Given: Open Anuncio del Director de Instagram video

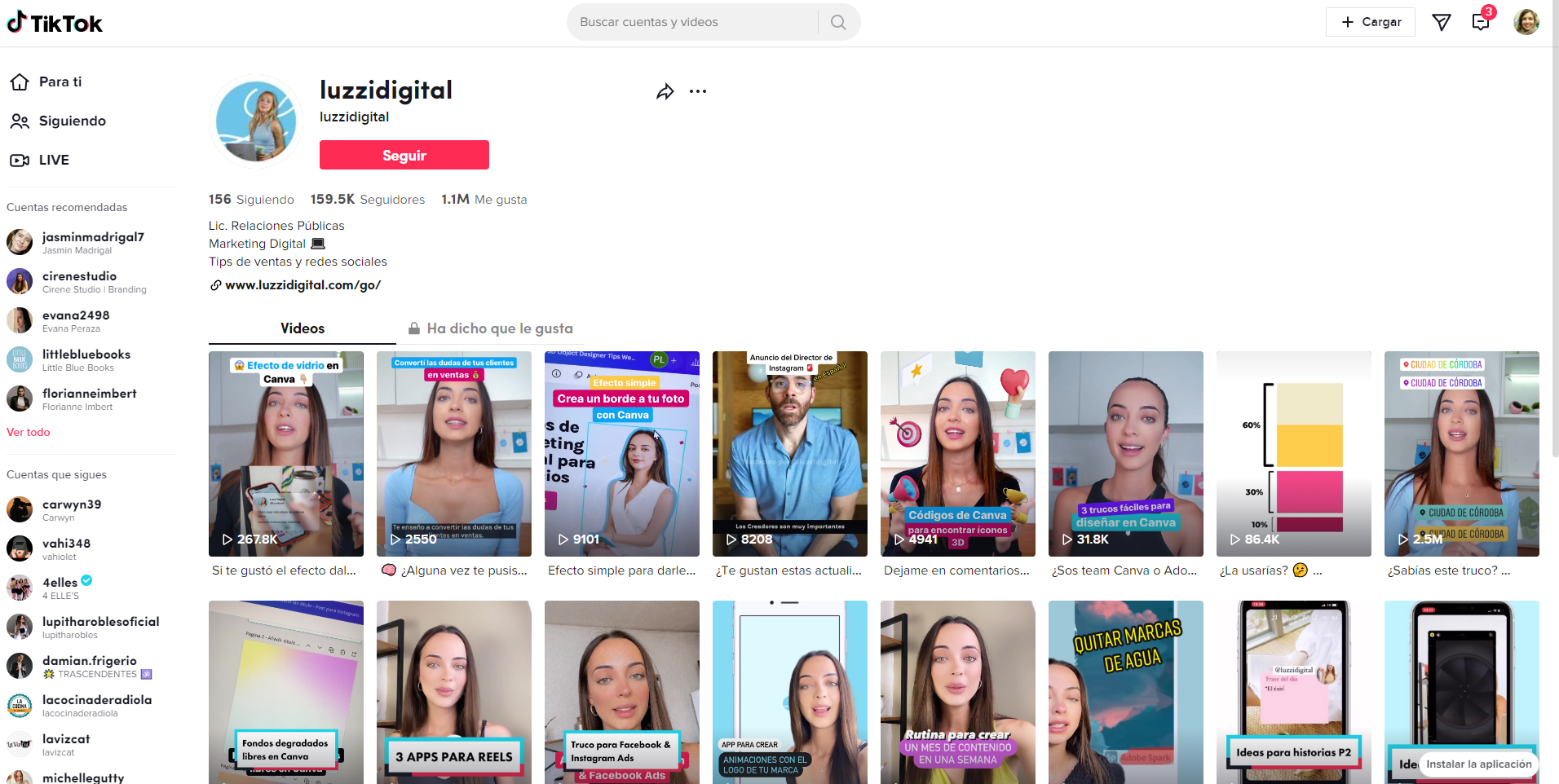Looking at the screenshot, I should (x=790, y=454).
